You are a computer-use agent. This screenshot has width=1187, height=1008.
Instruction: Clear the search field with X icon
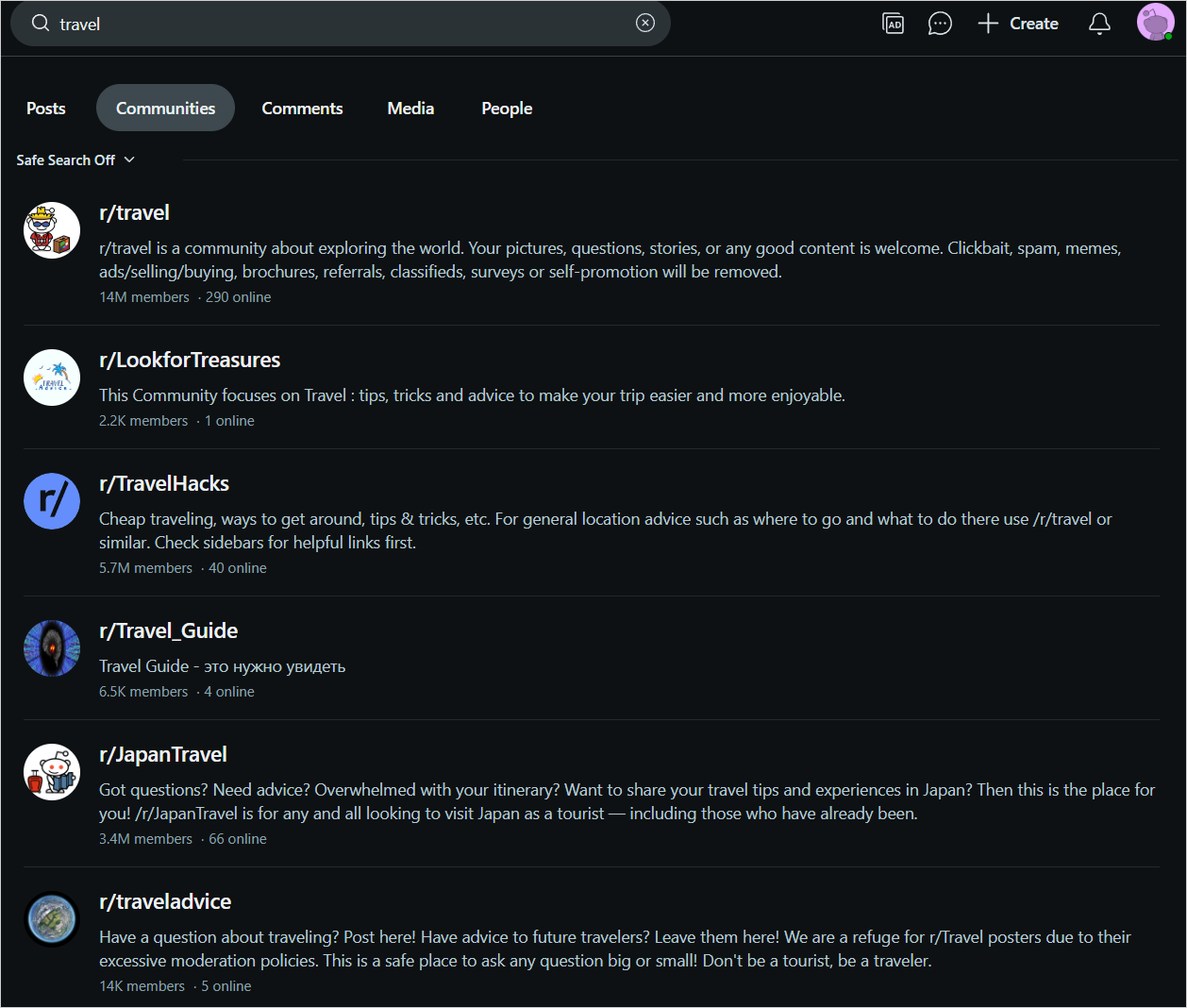[645, 24]
